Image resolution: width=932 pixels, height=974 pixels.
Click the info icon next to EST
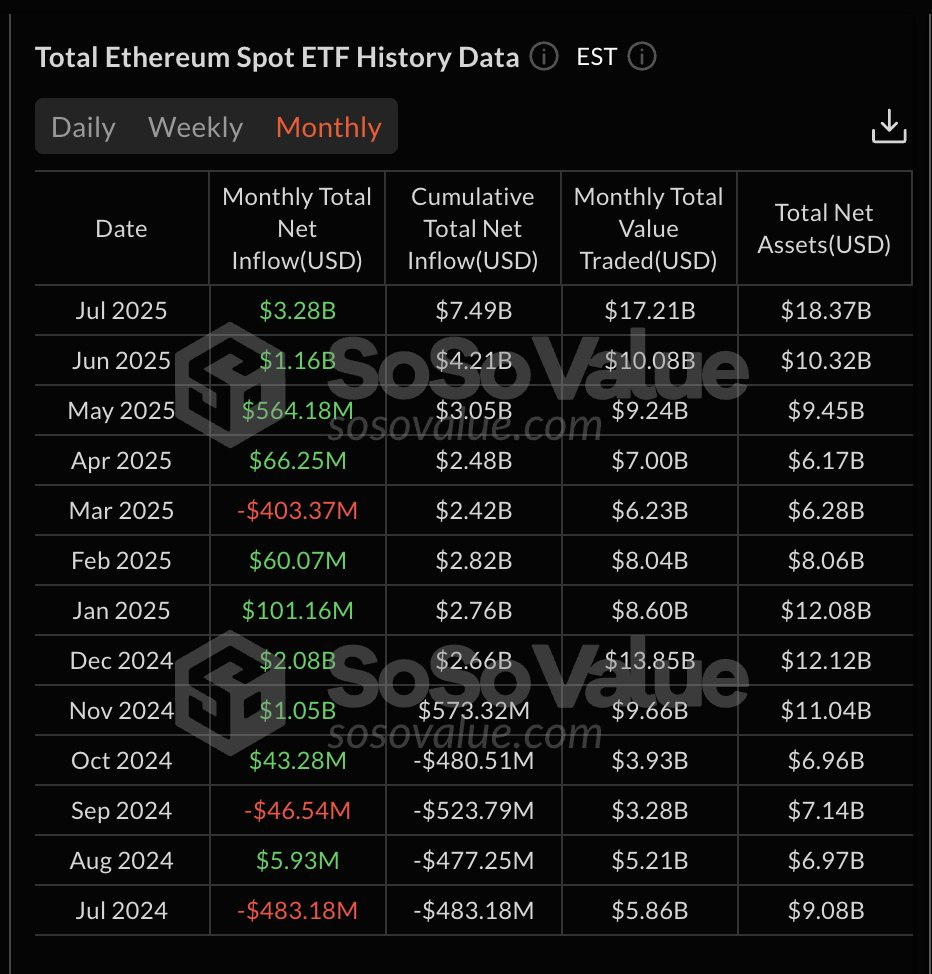[642, 57]
